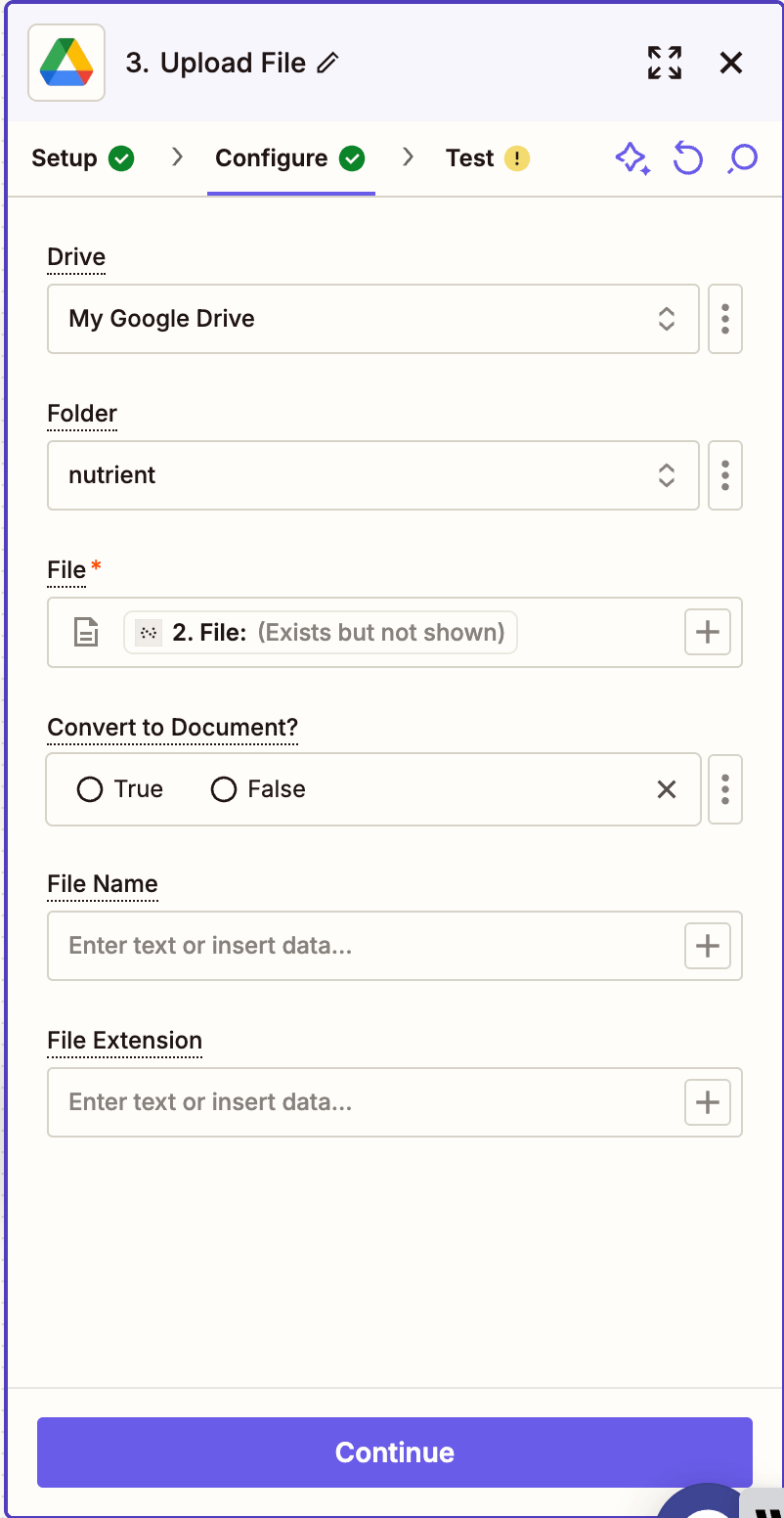
Task: Select the True radio button
Action: point(90,788)
